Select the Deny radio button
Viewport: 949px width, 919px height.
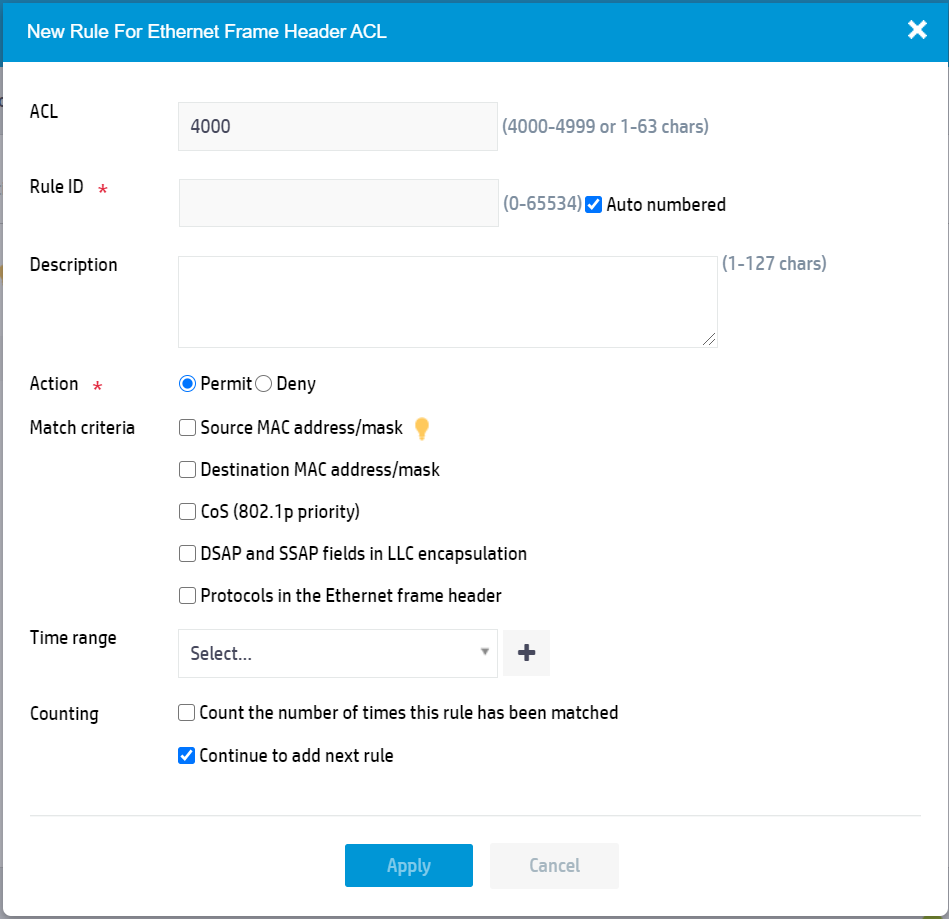(263, 384)
